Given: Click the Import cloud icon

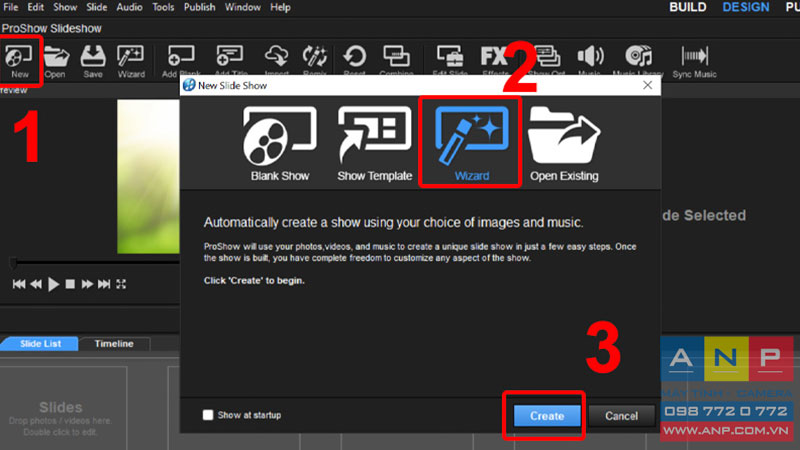Looking at the screenshot, I should (277, 61).
